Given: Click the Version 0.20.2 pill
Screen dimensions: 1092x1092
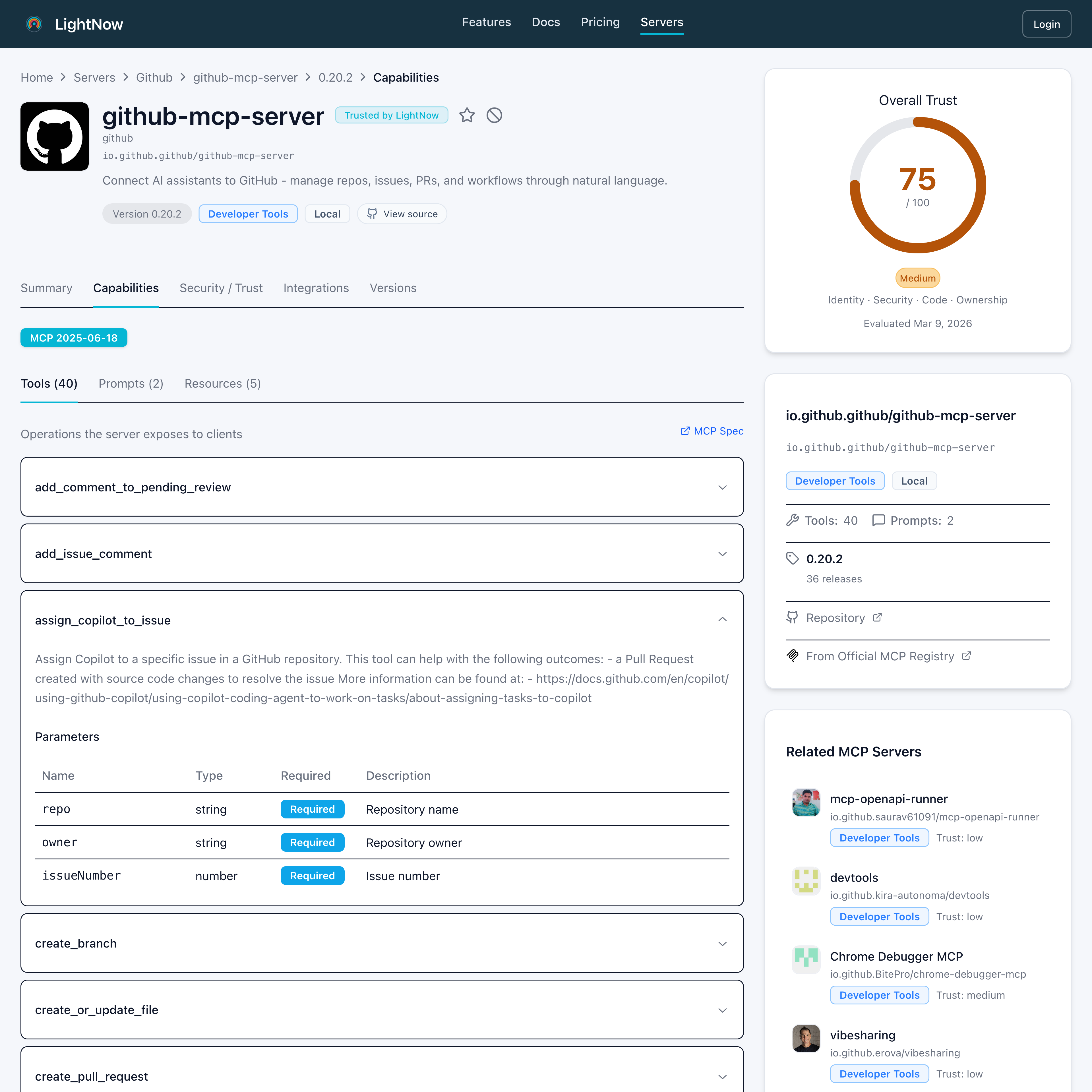Looking at the screenshot, I should [147, 214].
